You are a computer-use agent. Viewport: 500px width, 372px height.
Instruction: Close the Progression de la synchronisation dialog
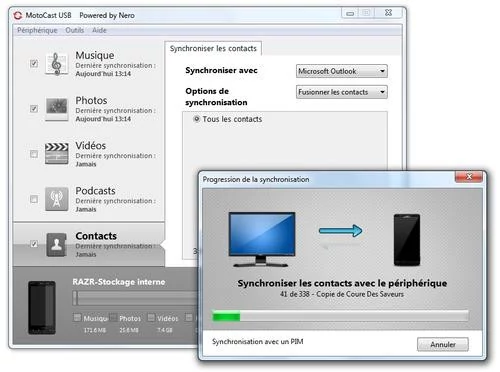click(x=469, y=177)
